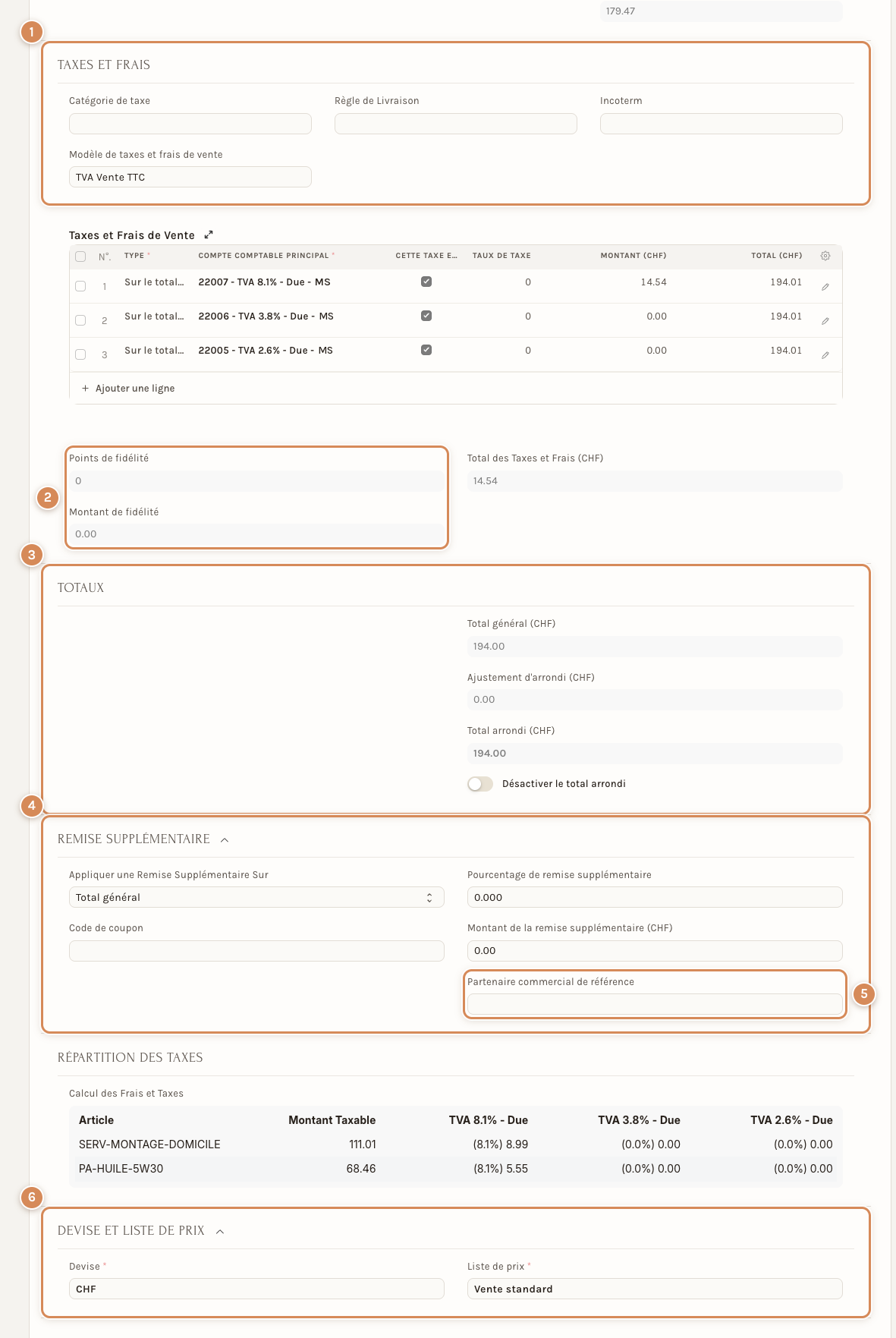Click Total des Taxes et Frais value 14.54
Viewport: 896px width, 1338px height.
pyautogui.click(x=655, y=481)
